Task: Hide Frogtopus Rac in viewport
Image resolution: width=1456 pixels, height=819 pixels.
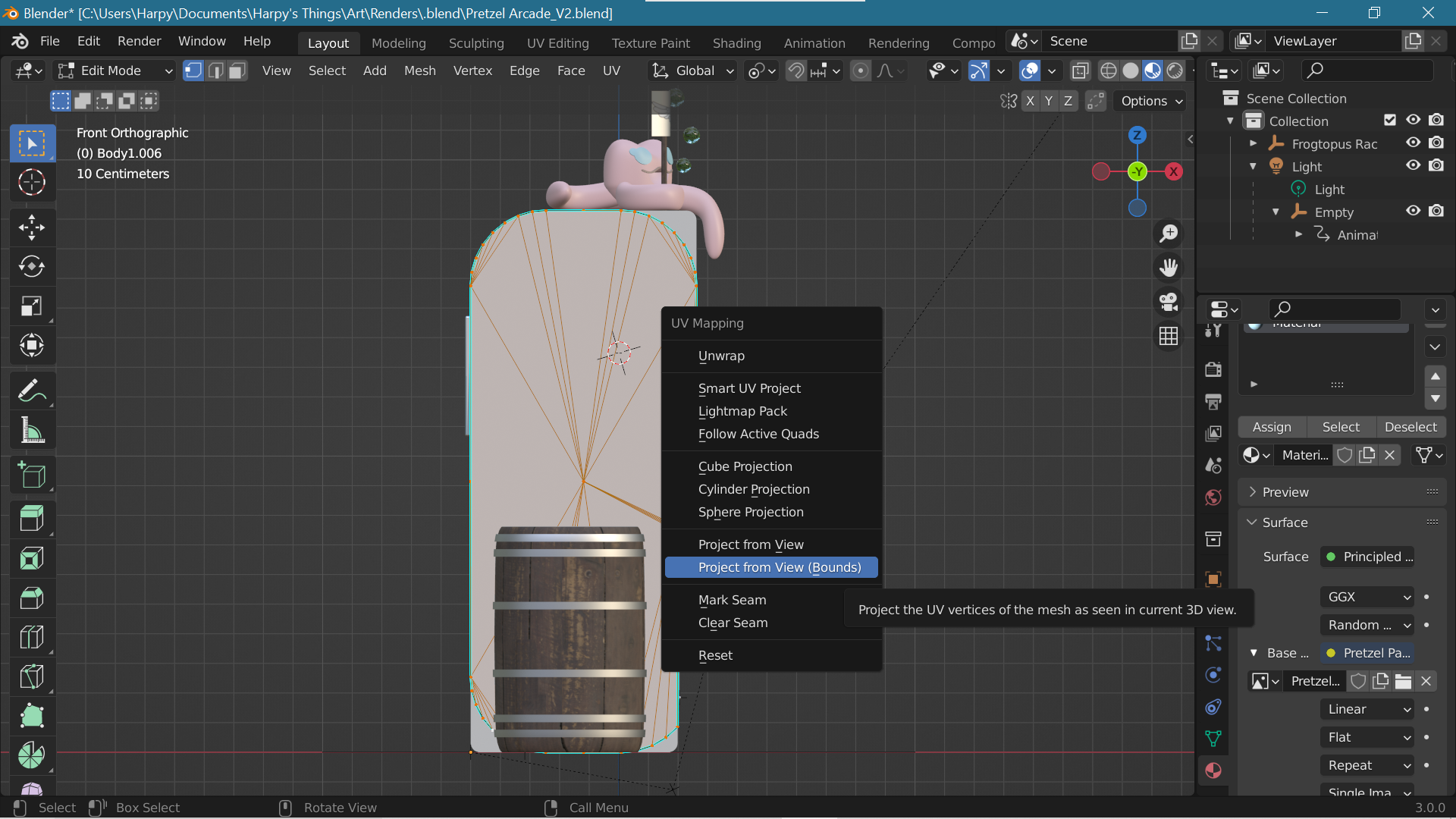Action: pyautogui.click(x=1414, y=143)
